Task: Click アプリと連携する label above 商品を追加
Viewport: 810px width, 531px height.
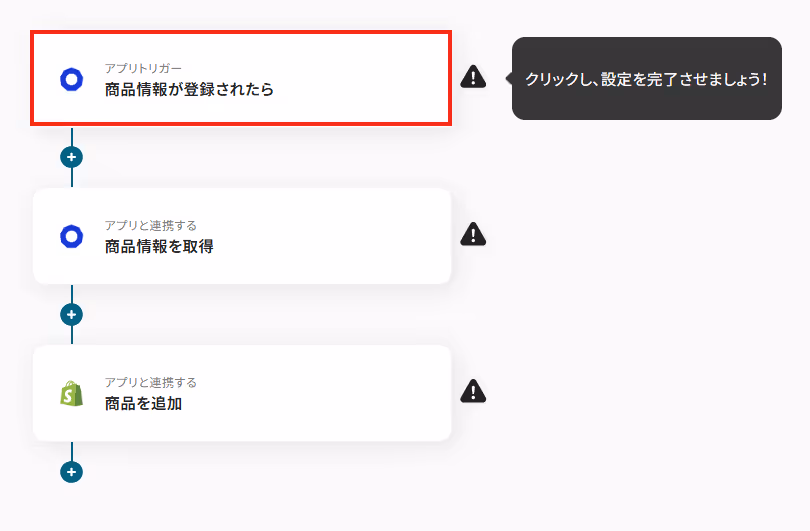Action: pos(151,383)
